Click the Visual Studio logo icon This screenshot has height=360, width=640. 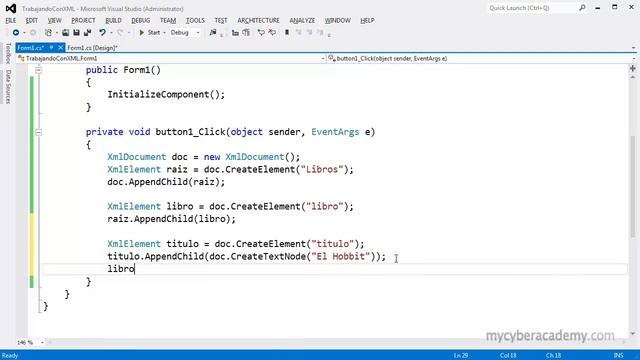(x=11, y=8)
